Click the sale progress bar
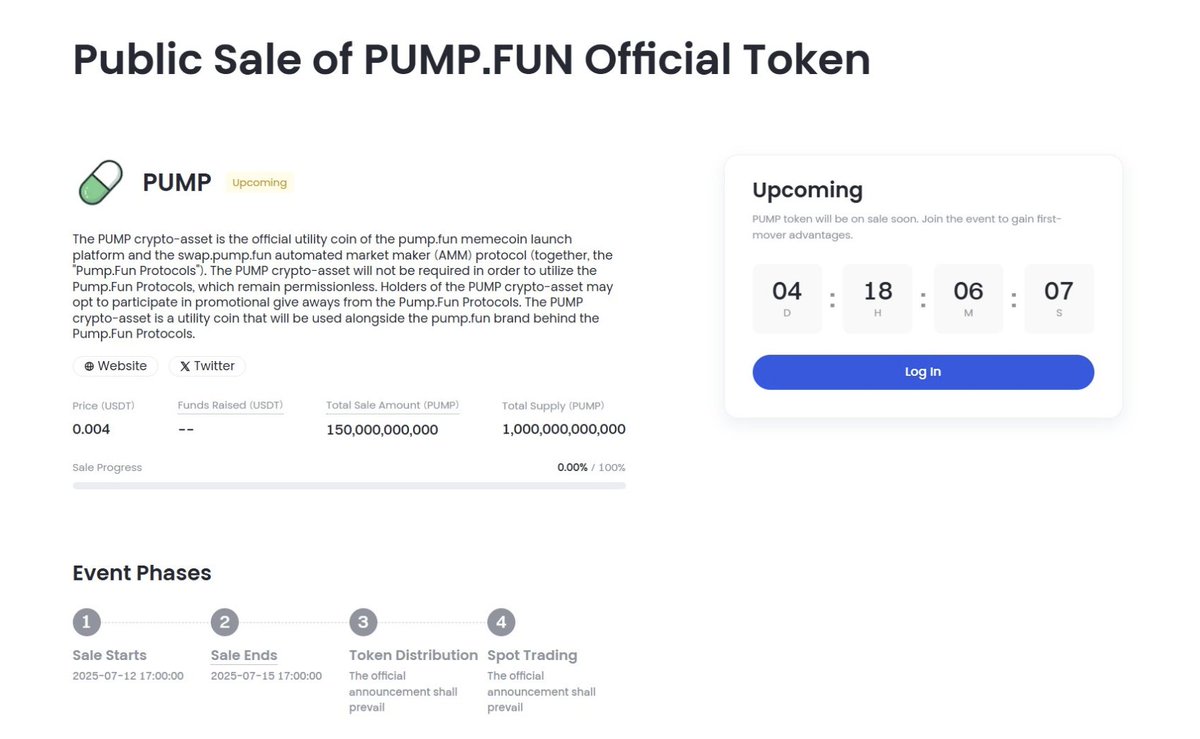The width and height of the screenshot is (1200, 739). pyautogui.click(x=349, y=486)
